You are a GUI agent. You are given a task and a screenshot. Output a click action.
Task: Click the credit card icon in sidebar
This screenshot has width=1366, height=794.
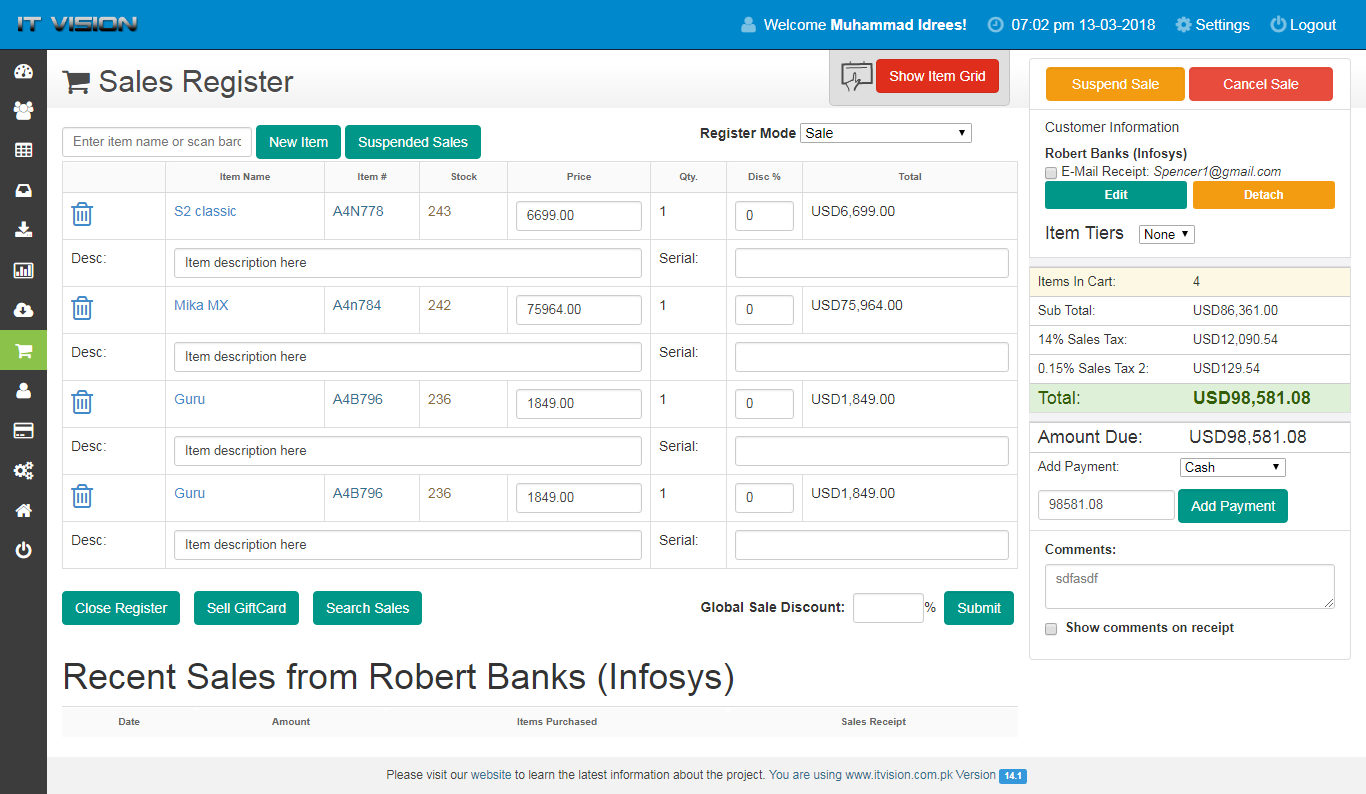point(23,430)
